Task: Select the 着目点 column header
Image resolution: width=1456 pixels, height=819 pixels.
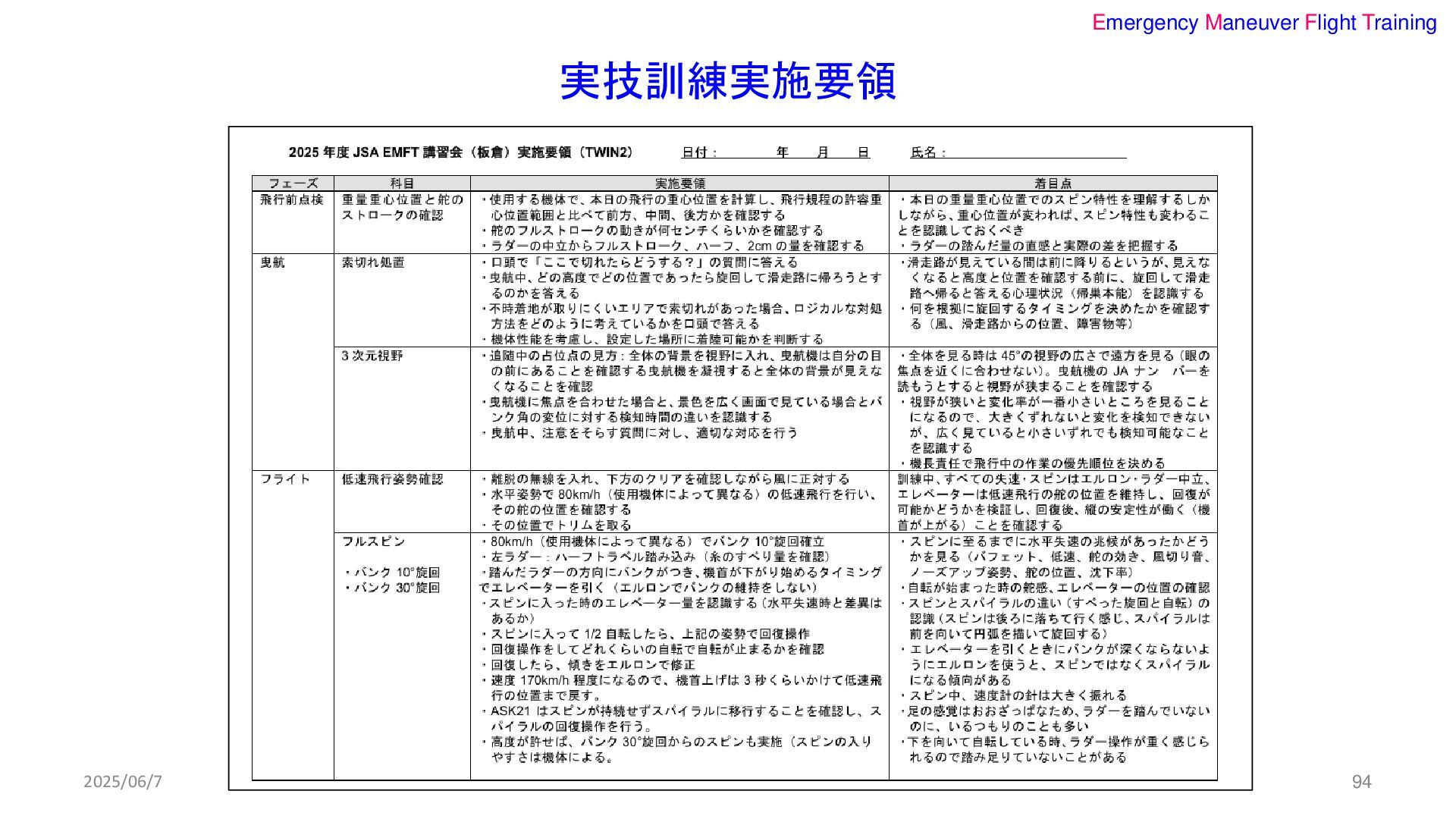Action: (1053, 184)
